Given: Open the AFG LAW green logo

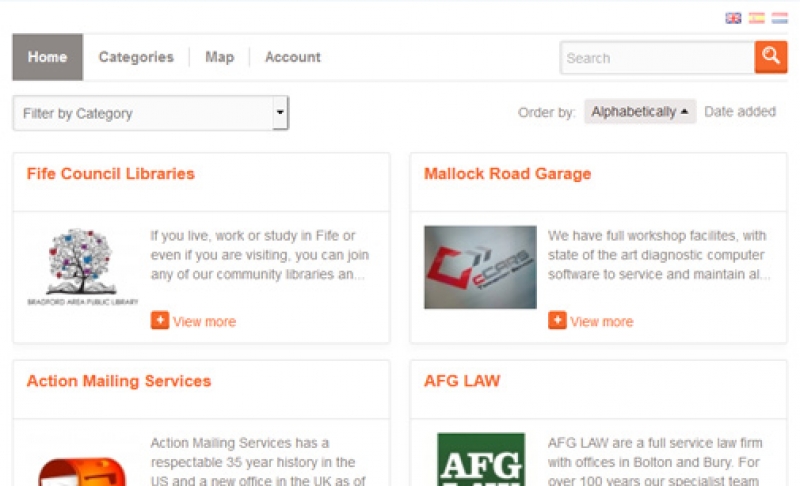Looking at the screenshot, I should click(481, 459).
